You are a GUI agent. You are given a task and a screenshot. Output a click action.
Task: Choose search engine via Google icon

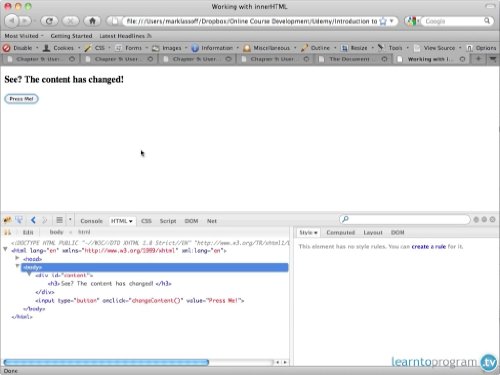[x=412, y=21]
